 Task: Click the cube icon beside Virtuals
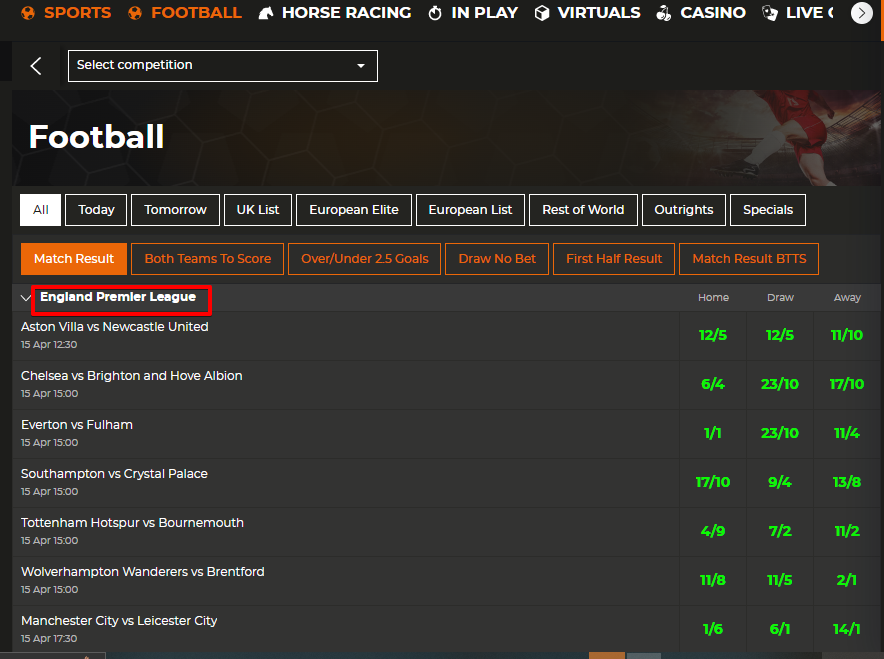(x=542, y=13)
